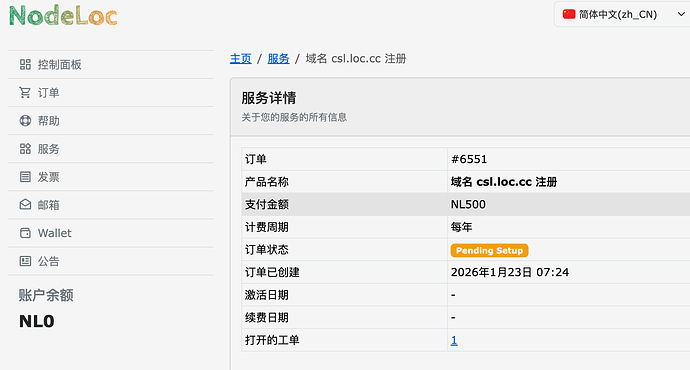Follow the 主页 breadcrumb link

(x=241, y=59)
